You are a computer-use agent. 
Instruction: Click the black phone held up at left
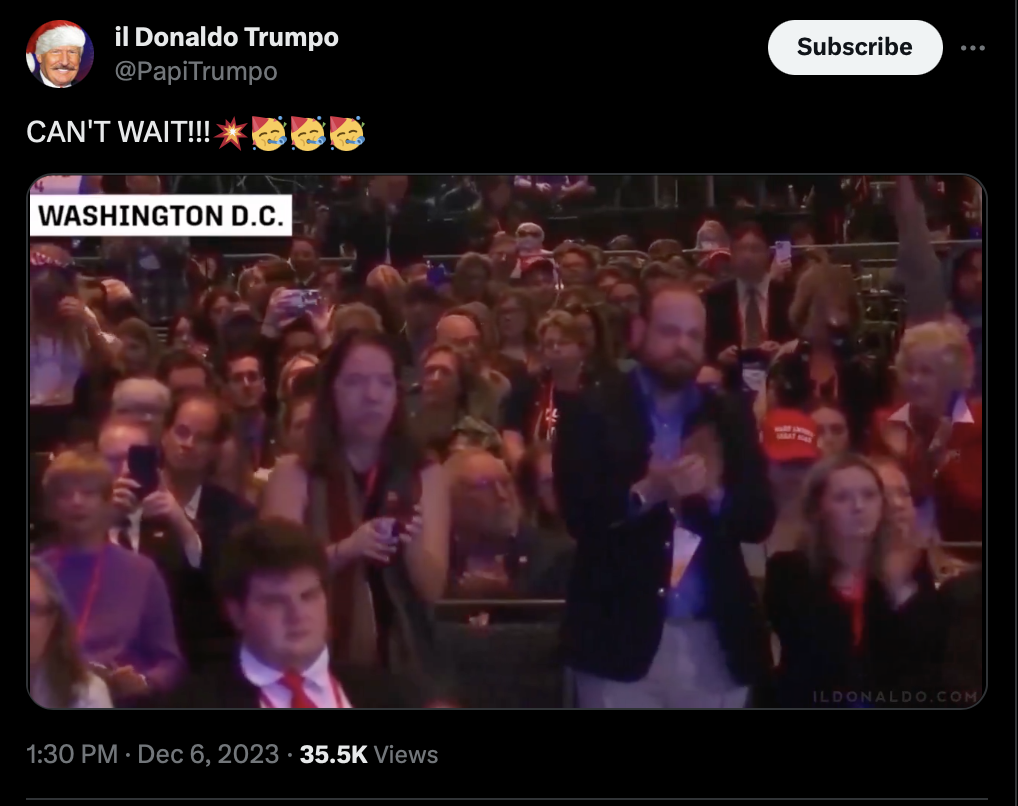[x=142, y=468]
